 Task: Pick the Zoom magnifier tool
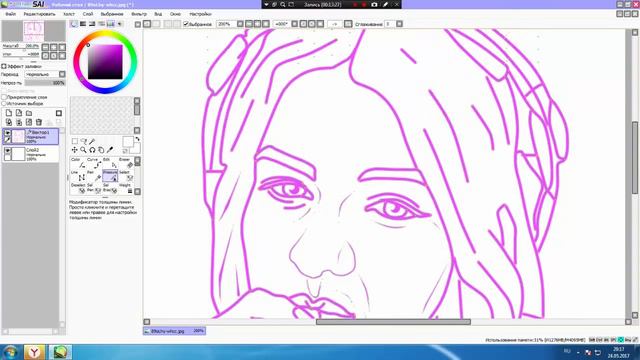click(x=83, y=150)
